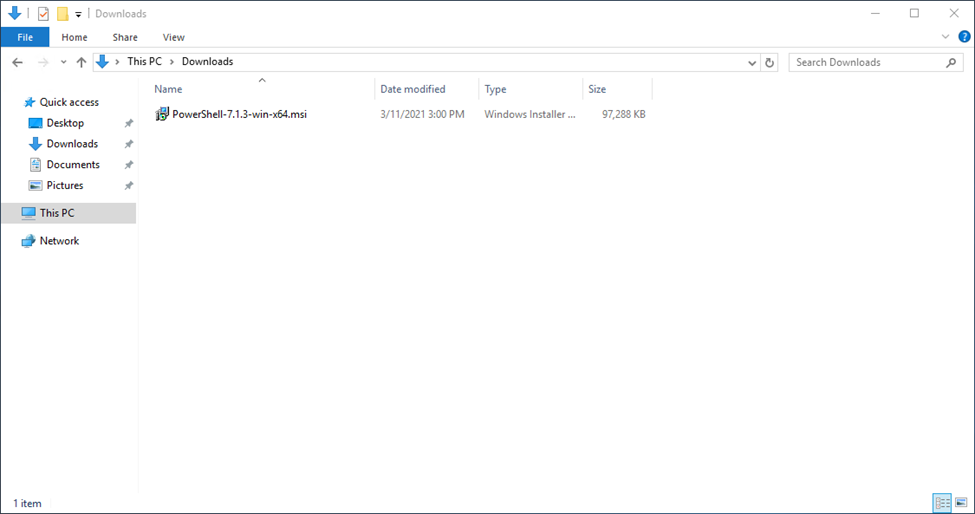Minimize the Downloads window

pyautogui.click(x=876, y=13)
